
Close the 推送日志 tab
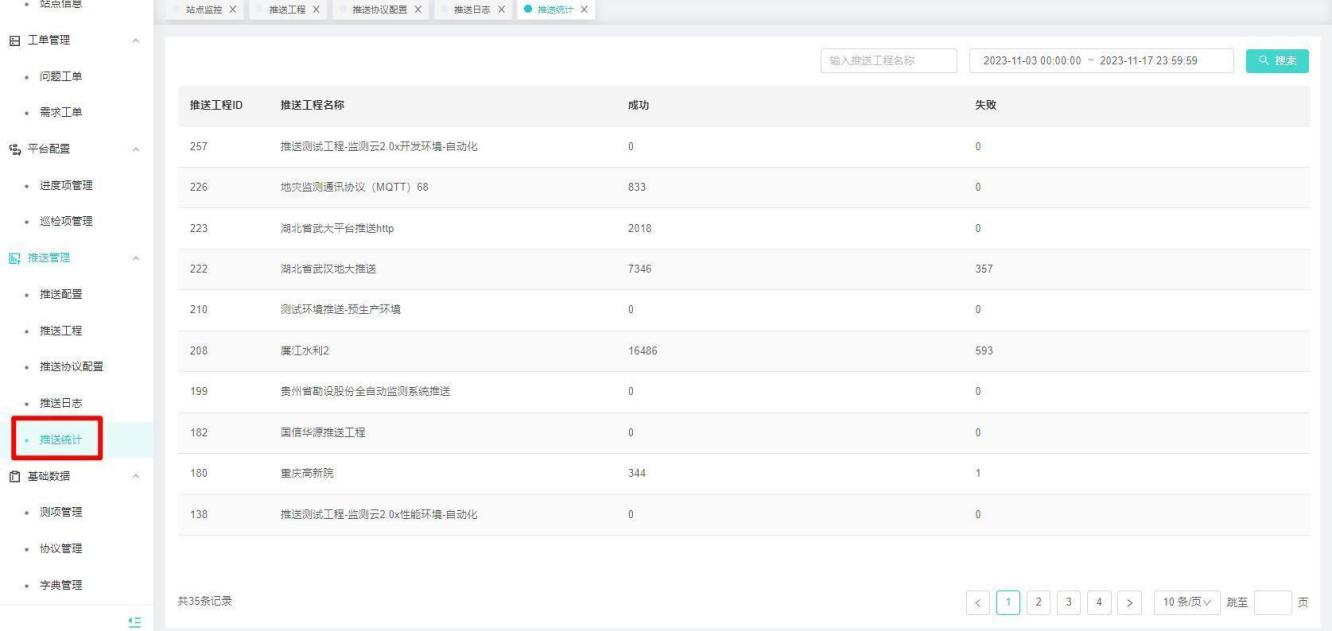(500, 9)
